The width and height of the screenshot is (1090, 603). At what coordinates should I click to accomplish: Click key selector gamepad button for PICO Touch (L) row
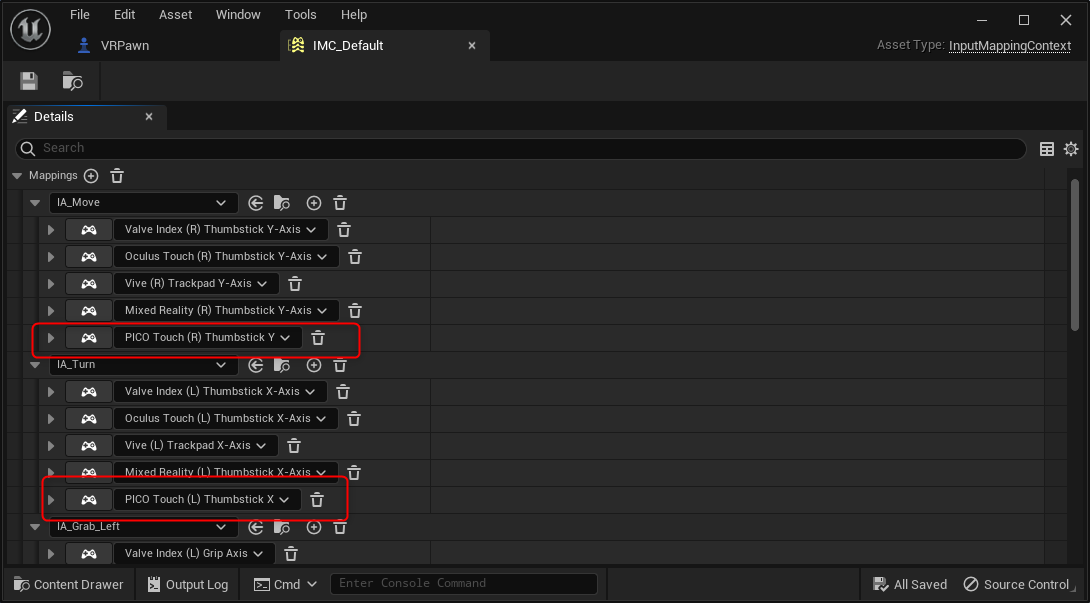[x=88, y=499]
